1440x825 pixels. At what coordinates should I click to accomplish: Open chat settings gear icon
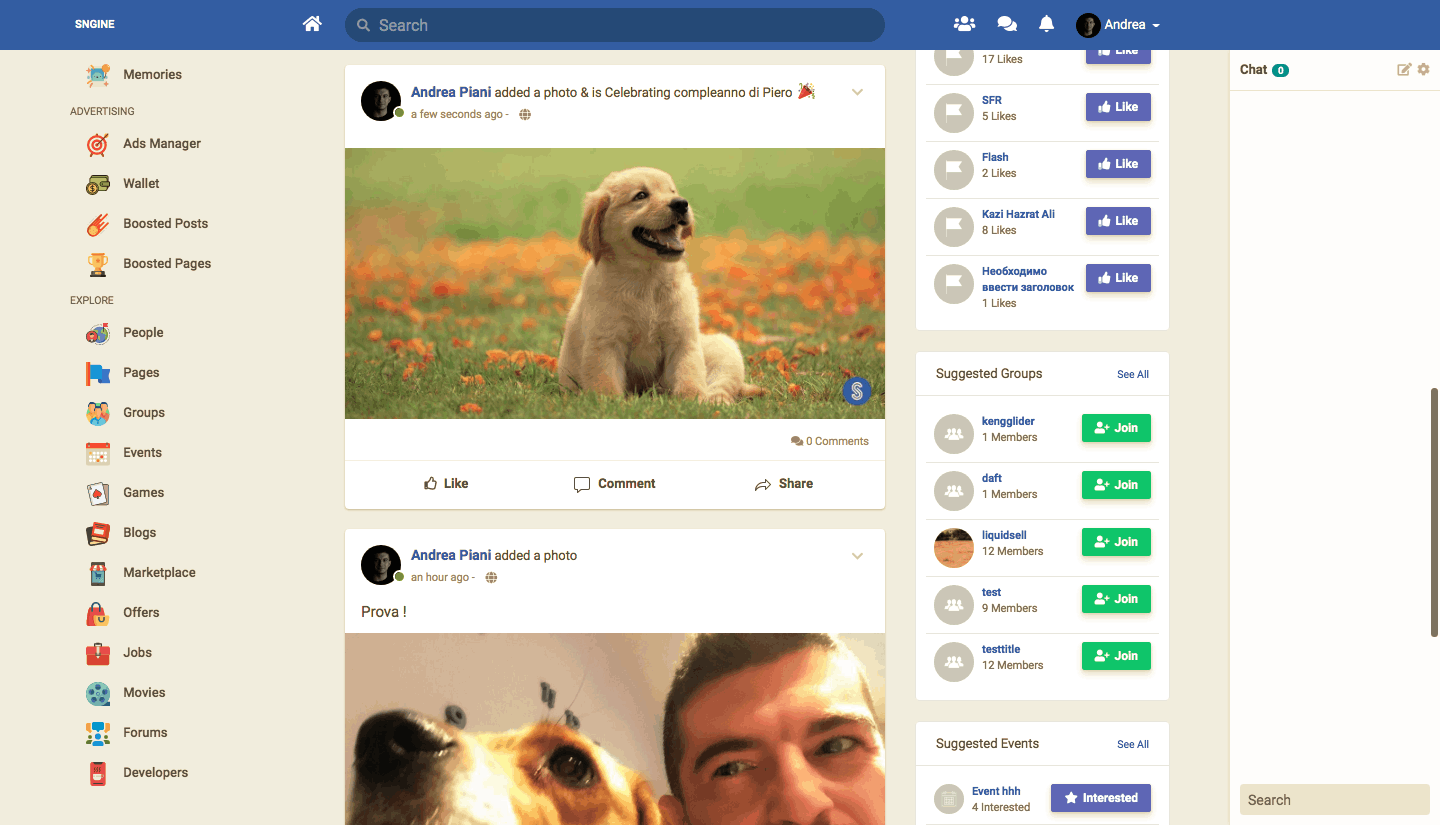[x=1424, y=69]
